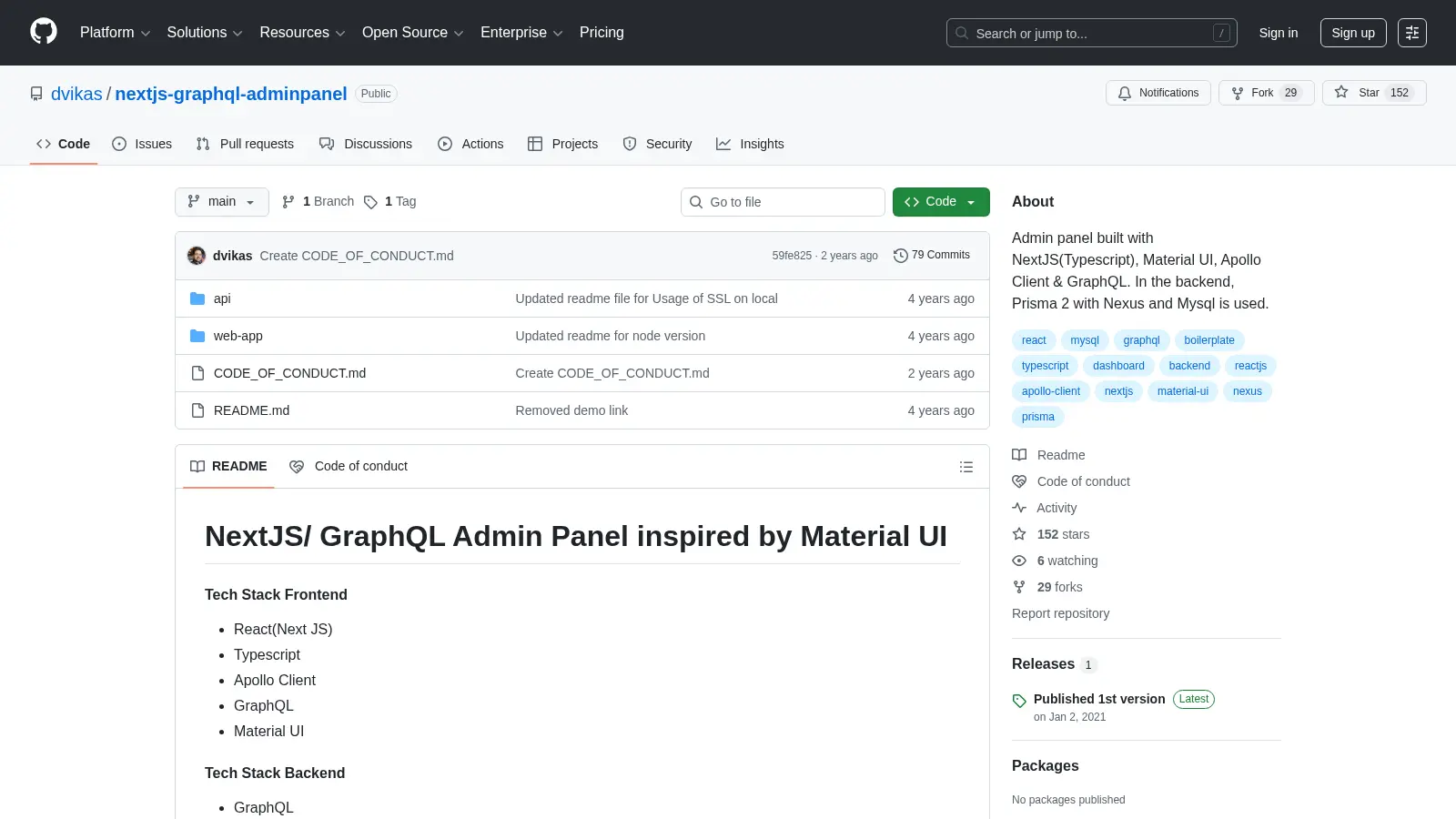1456x819 pixels.
Task: Expand the Platform menu
Action: [115, 33]
